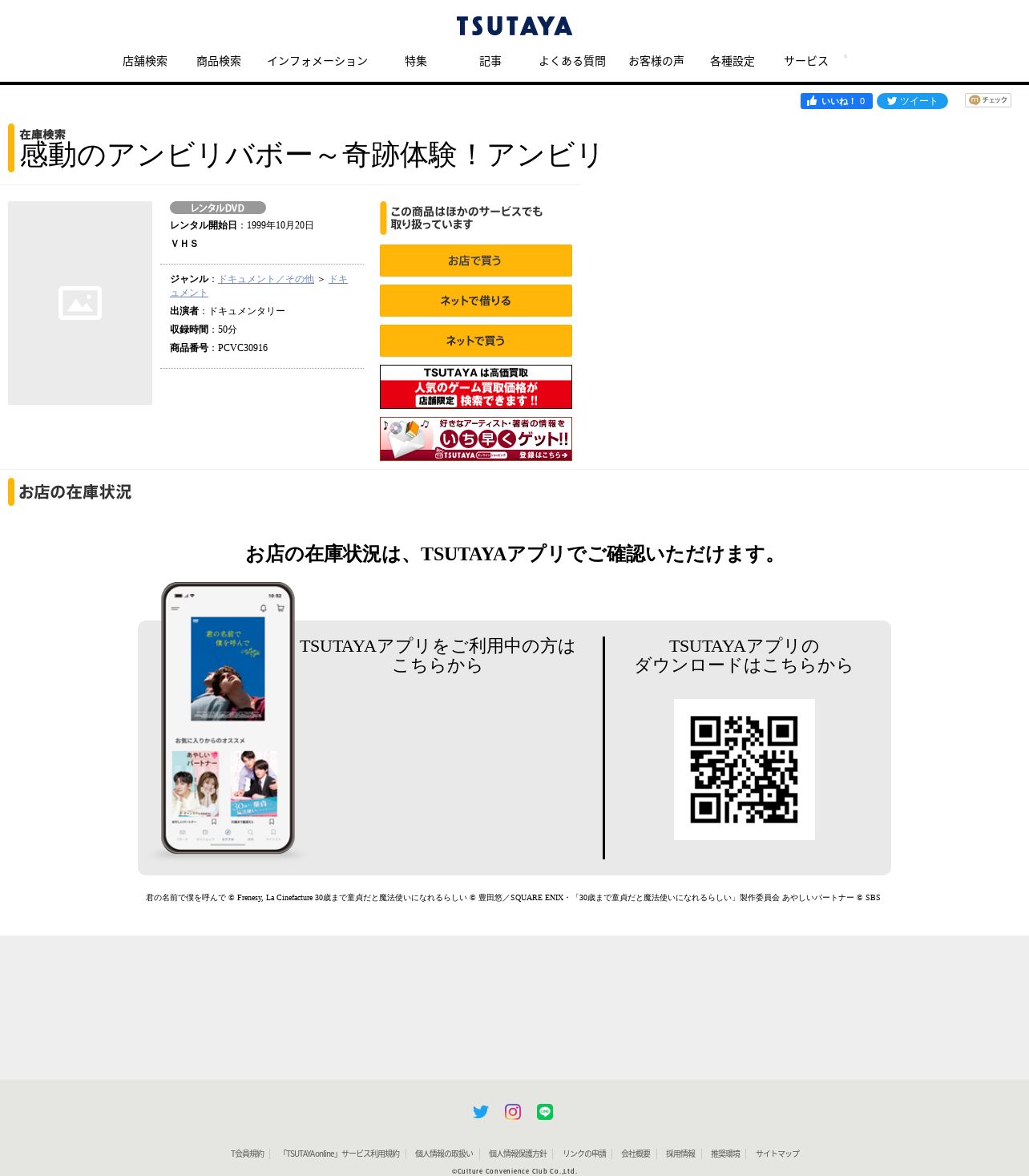This screenshot has width=1029, height=1176.
Task: Click the product image placeholder thumbnail
Action: click(x=80, y=303)
